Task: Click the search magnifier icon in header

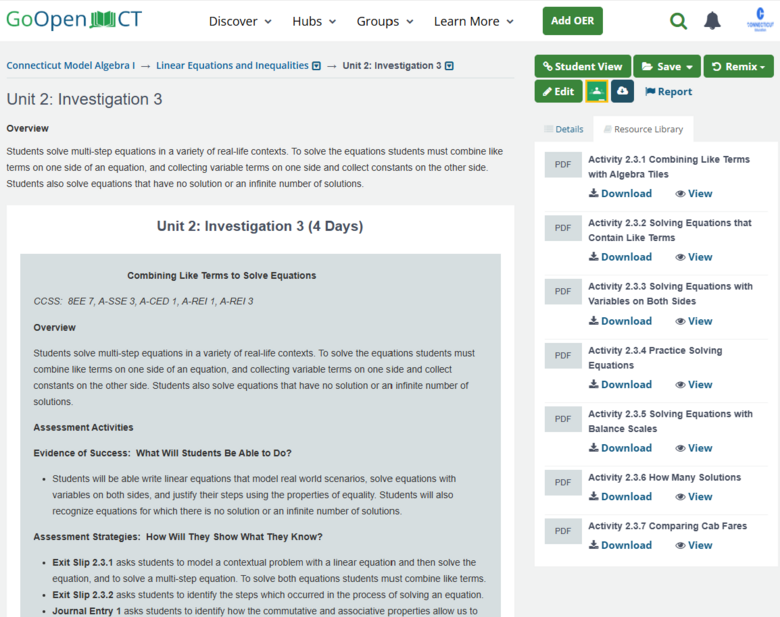Action: 679,21
